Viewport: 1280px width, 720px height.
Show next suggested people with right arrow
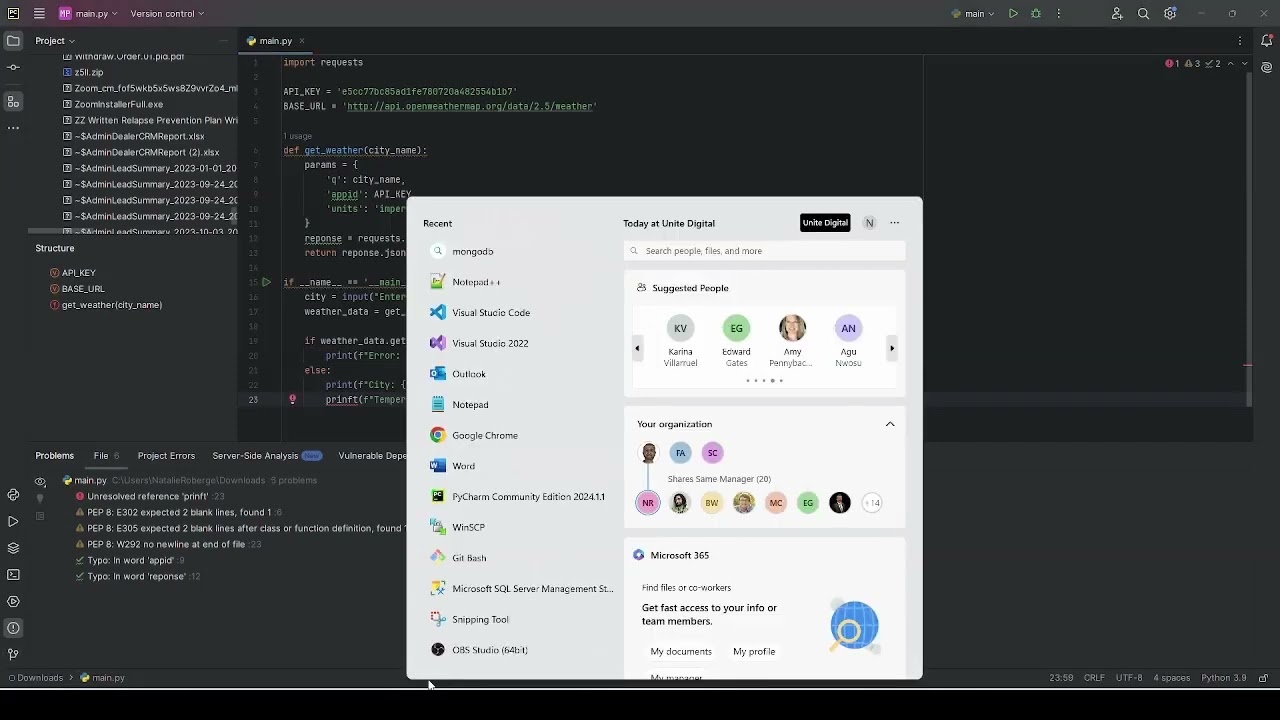(892, 348)
